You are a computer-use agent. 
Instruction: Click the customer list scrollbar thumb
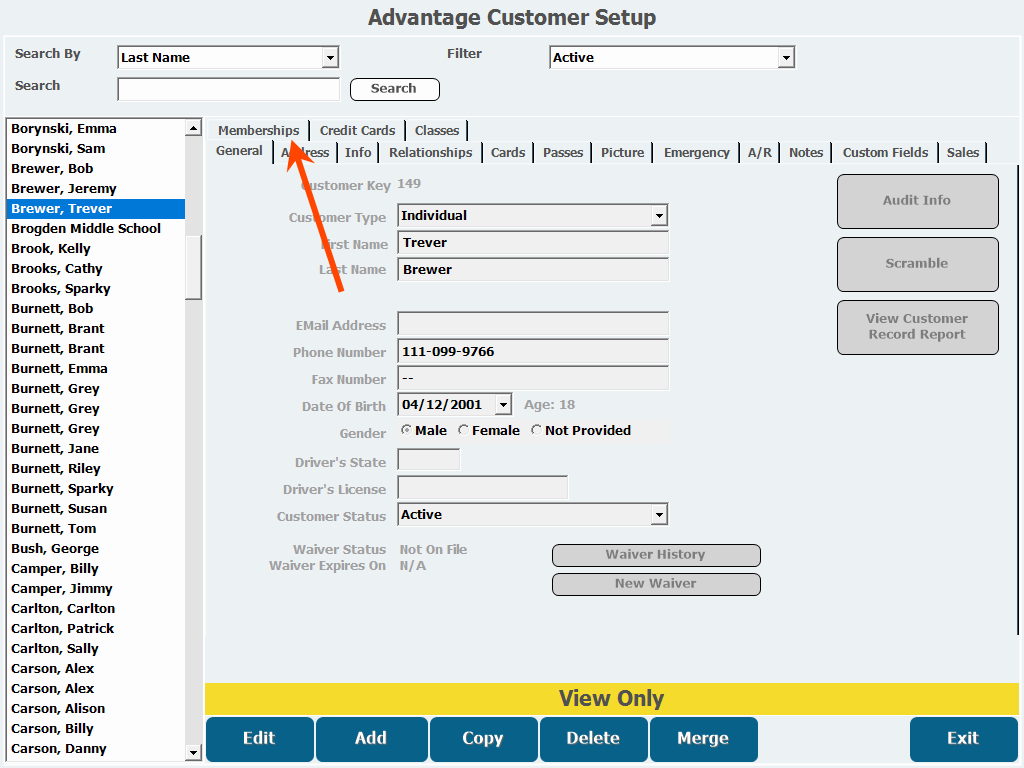click(193, 266)
